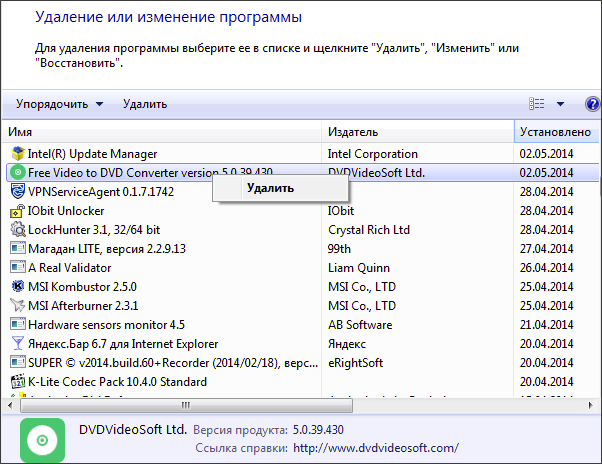Click the Яндекс.Бар glass icon
Viewport: 602px width, 464px height.
[18, 343]
